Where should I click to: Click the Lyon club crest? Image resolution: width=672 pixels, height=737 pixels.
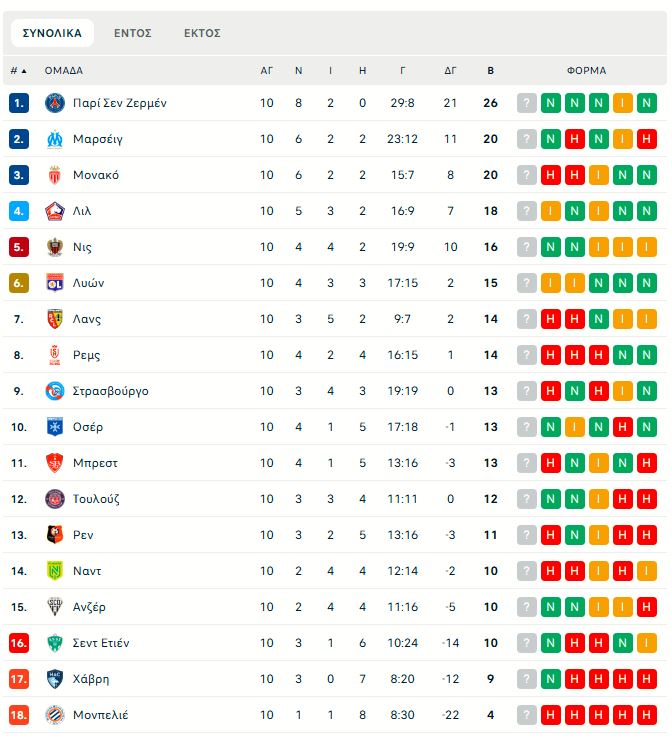point(54,283)
